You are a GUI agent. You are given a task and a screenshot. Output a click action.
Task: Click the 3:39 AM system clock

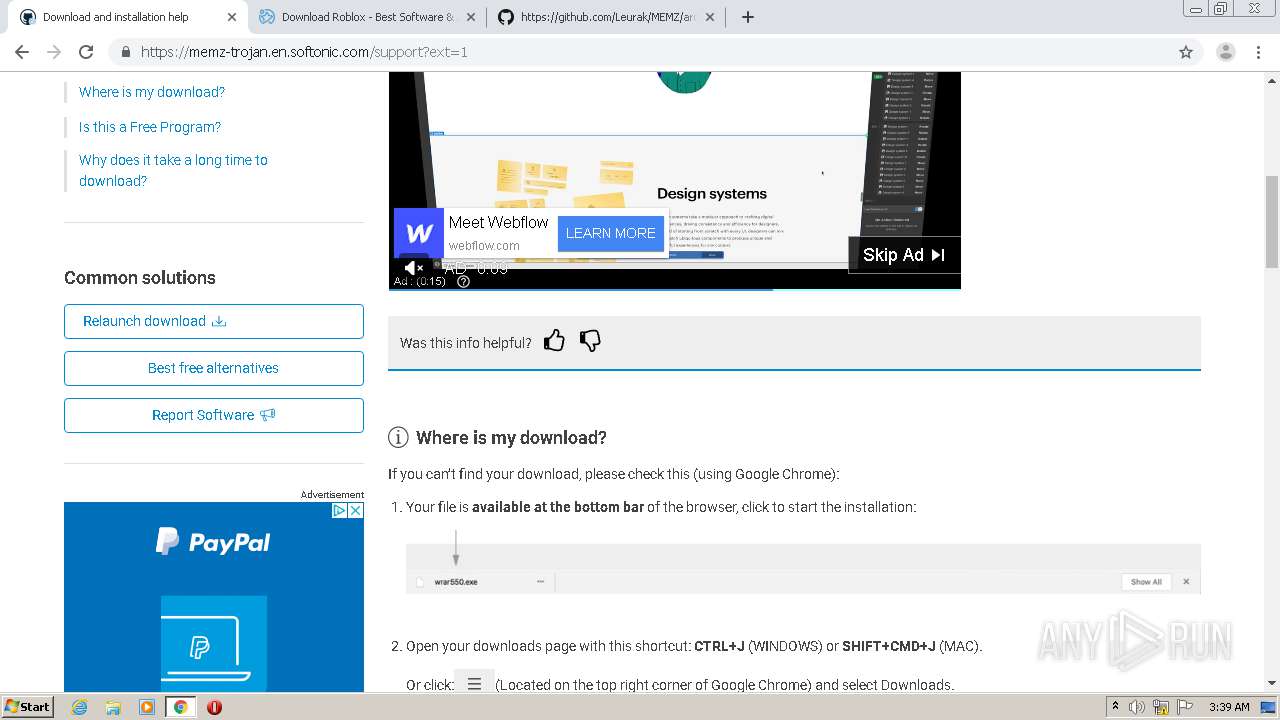pyautogui.click(x=1229, y=707)
